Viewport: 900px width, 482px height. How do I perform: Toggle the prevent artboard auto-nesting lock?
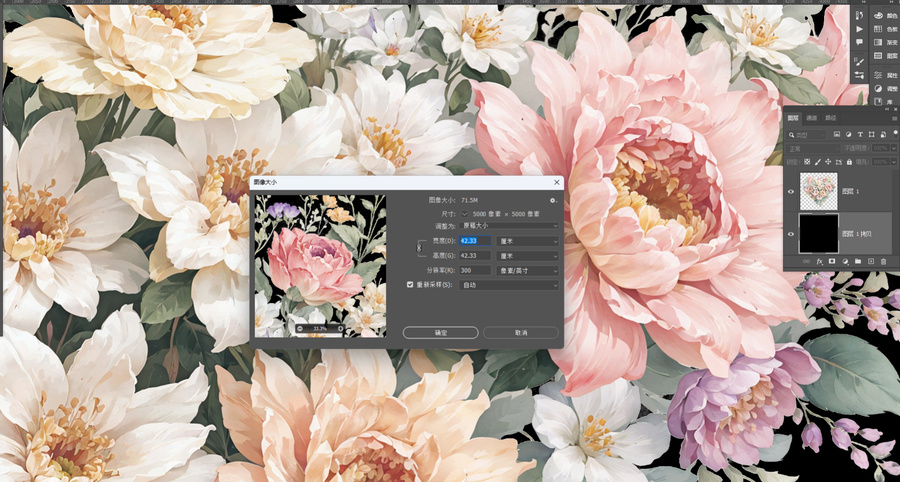(839, 161)
